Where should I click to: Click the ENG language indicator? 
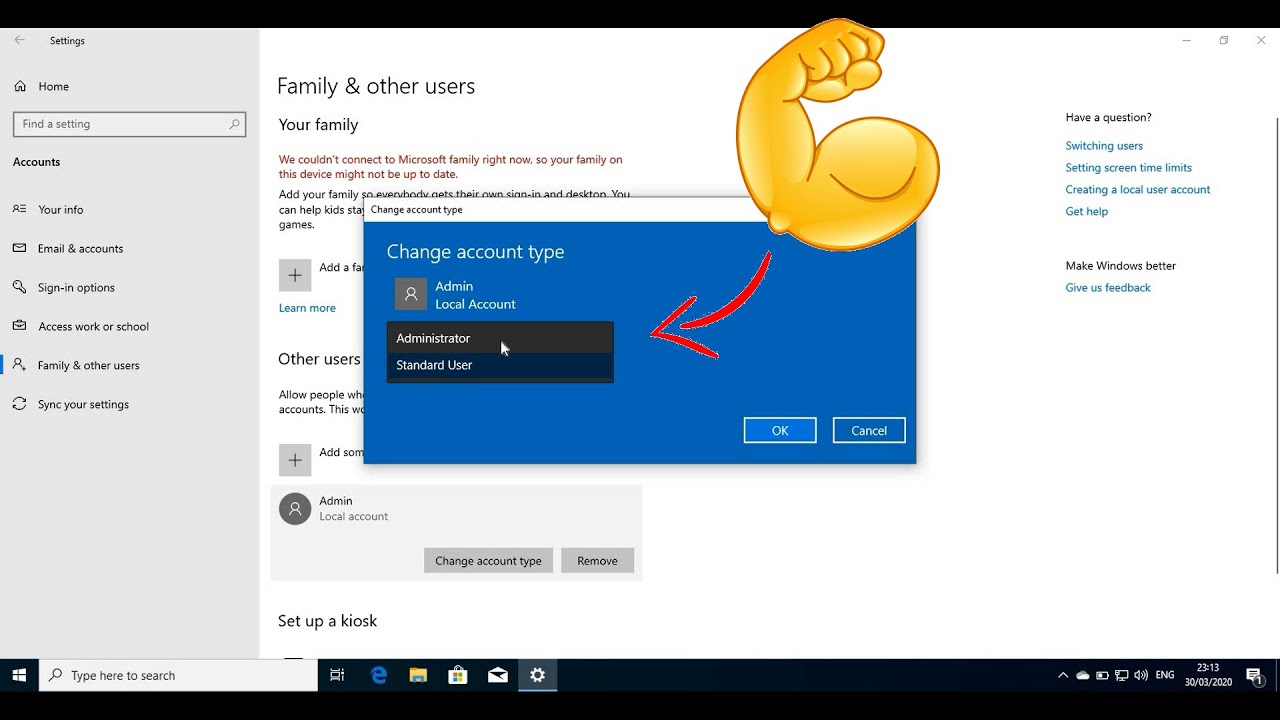(1165, 676)
